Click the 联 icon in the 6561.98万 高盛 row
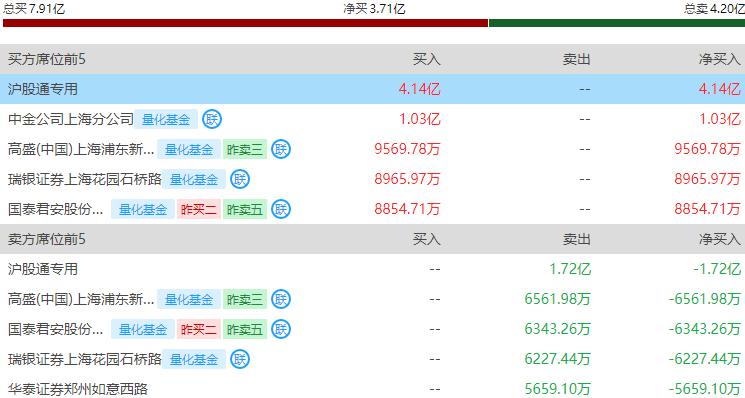The image size is (745, 398). pos(281,299)
